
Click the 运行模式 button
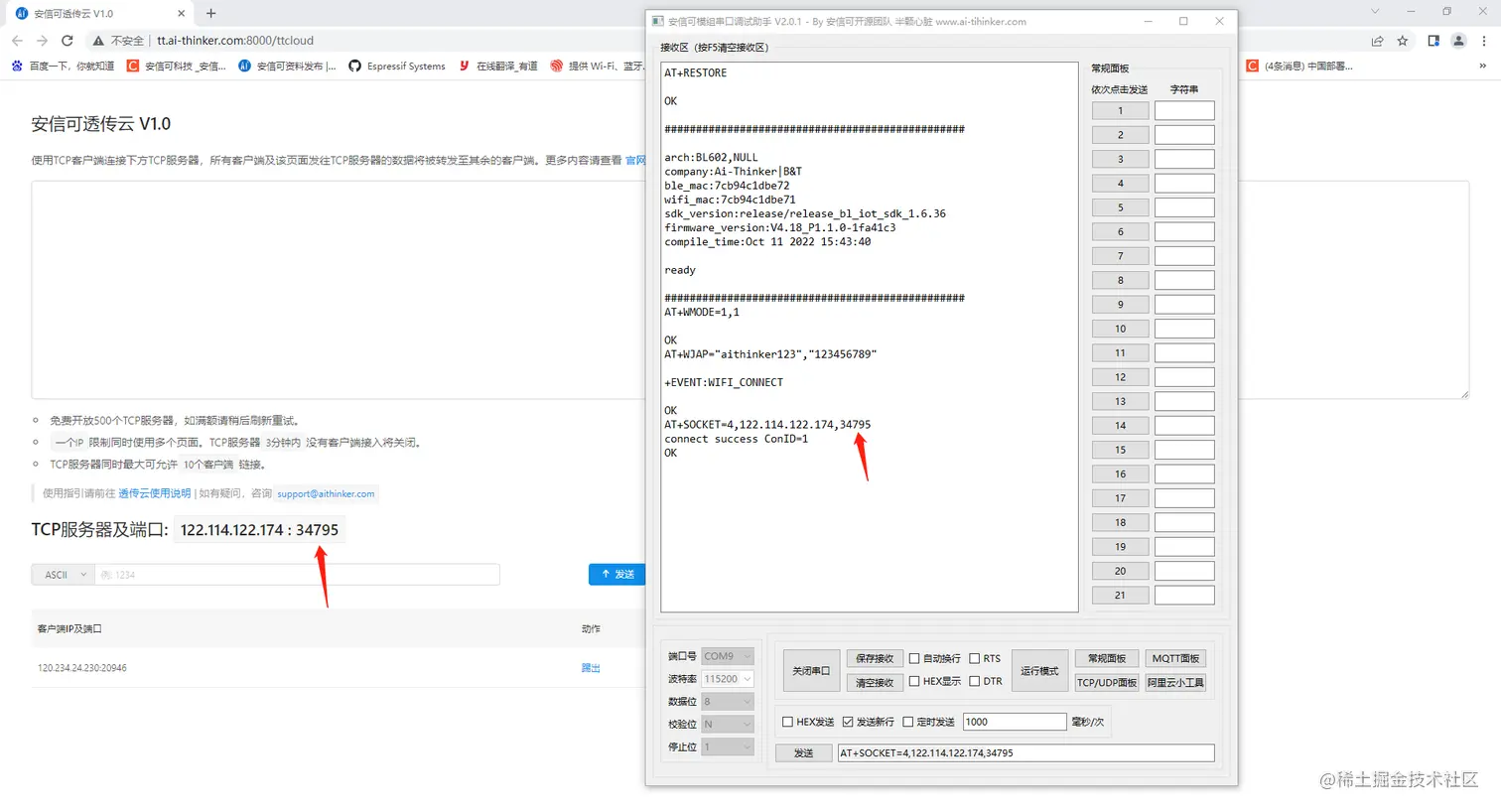(x=1039, y=671)
